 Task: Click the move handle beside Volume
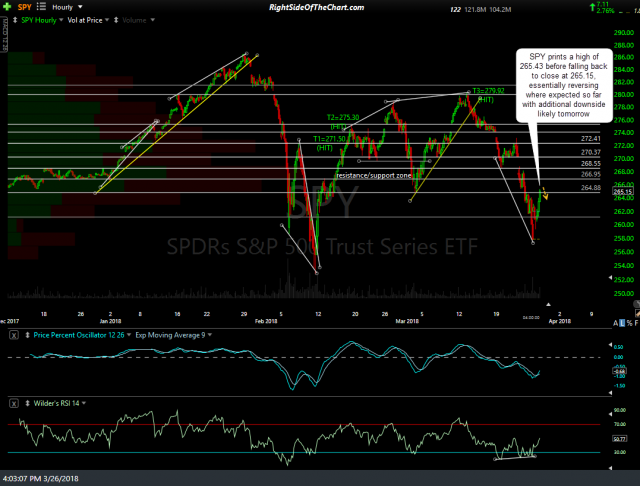[x=116, y=20]
